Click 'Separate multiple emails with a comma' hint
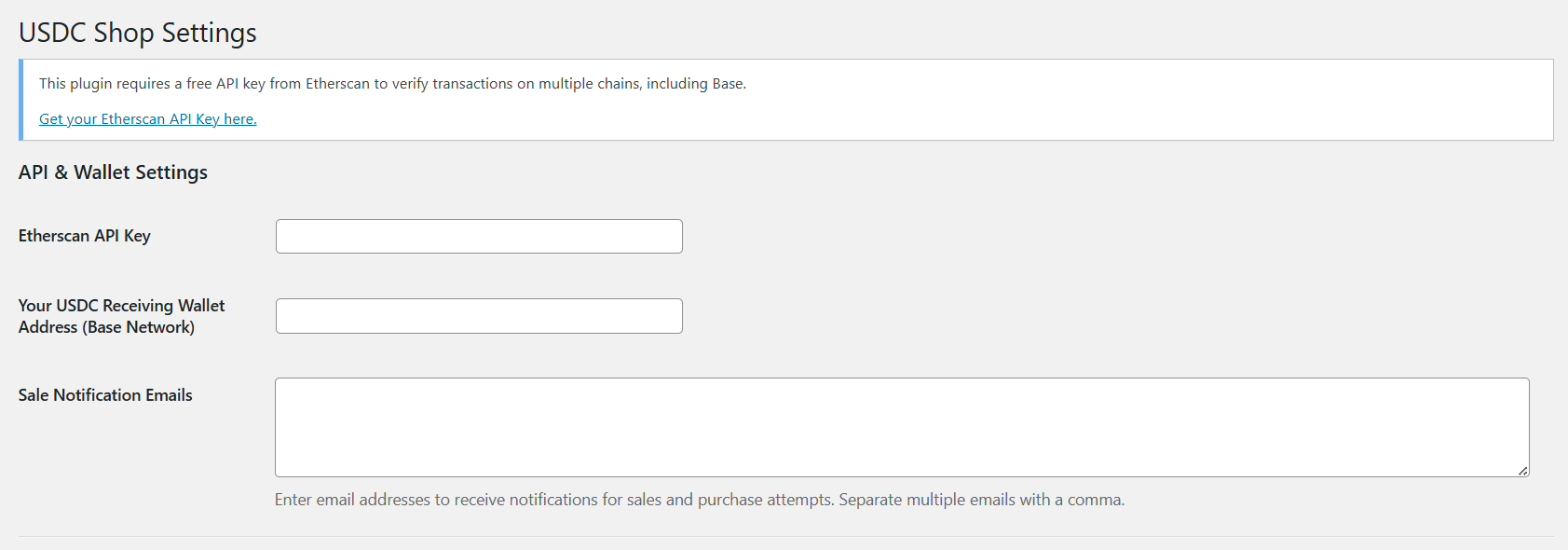Viewport: 1568px width, 550px height. coord(980,500)
